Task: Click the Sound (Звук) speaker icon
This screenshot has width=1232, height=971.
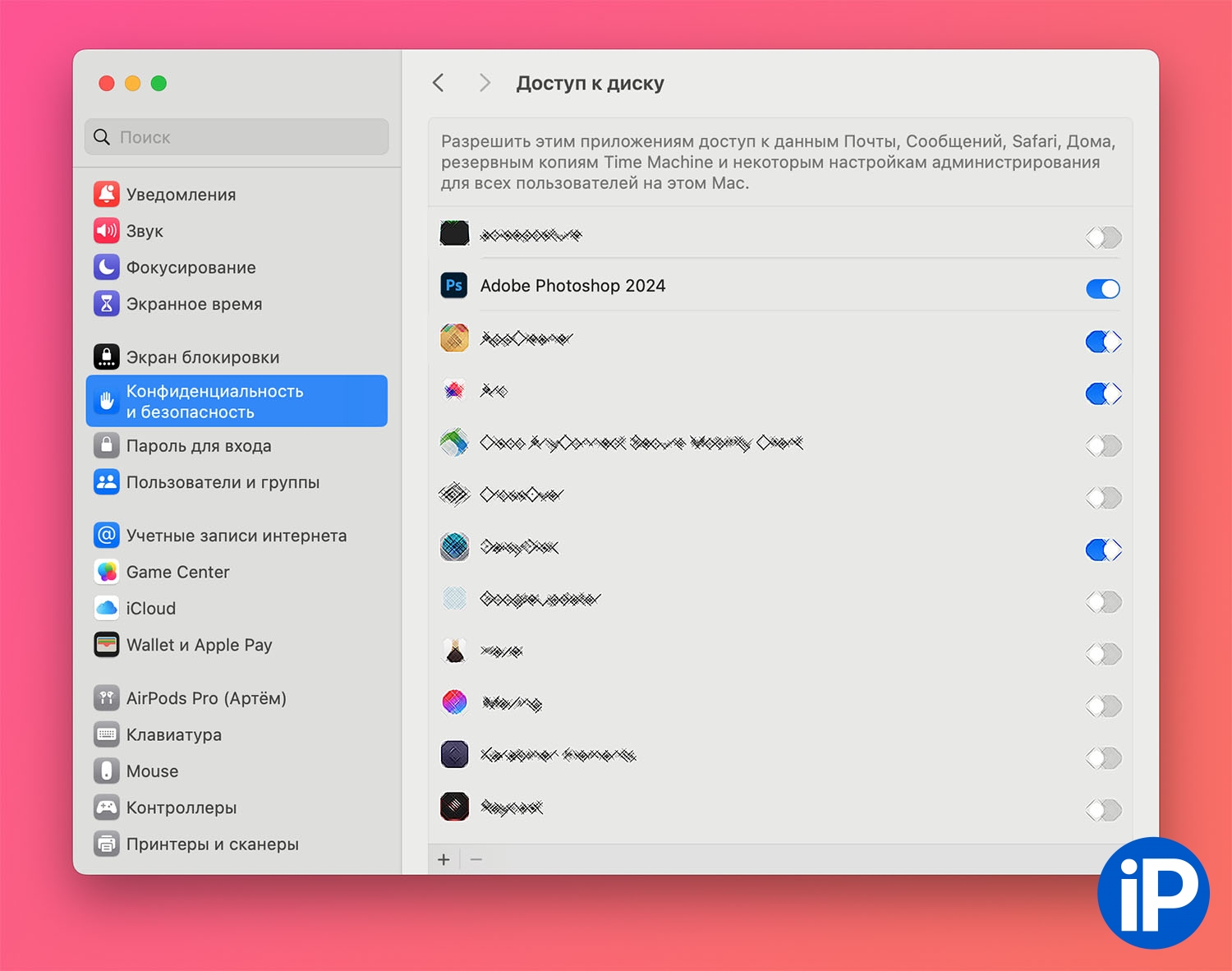Action: tap(107, 231)
